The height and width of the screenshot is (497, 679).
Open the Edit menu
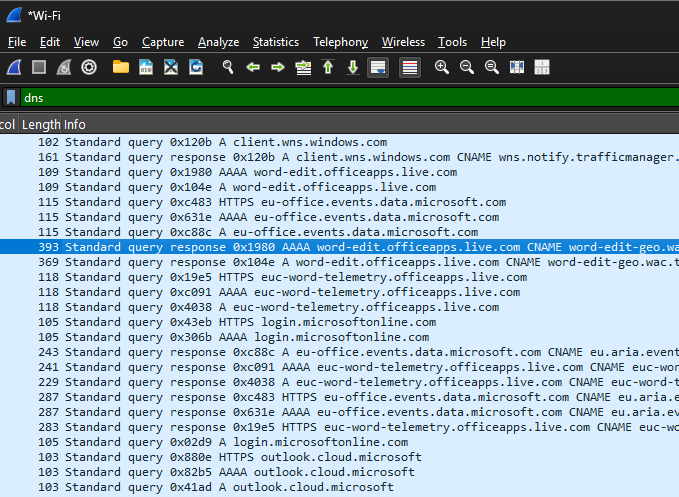tap(50, 42)
